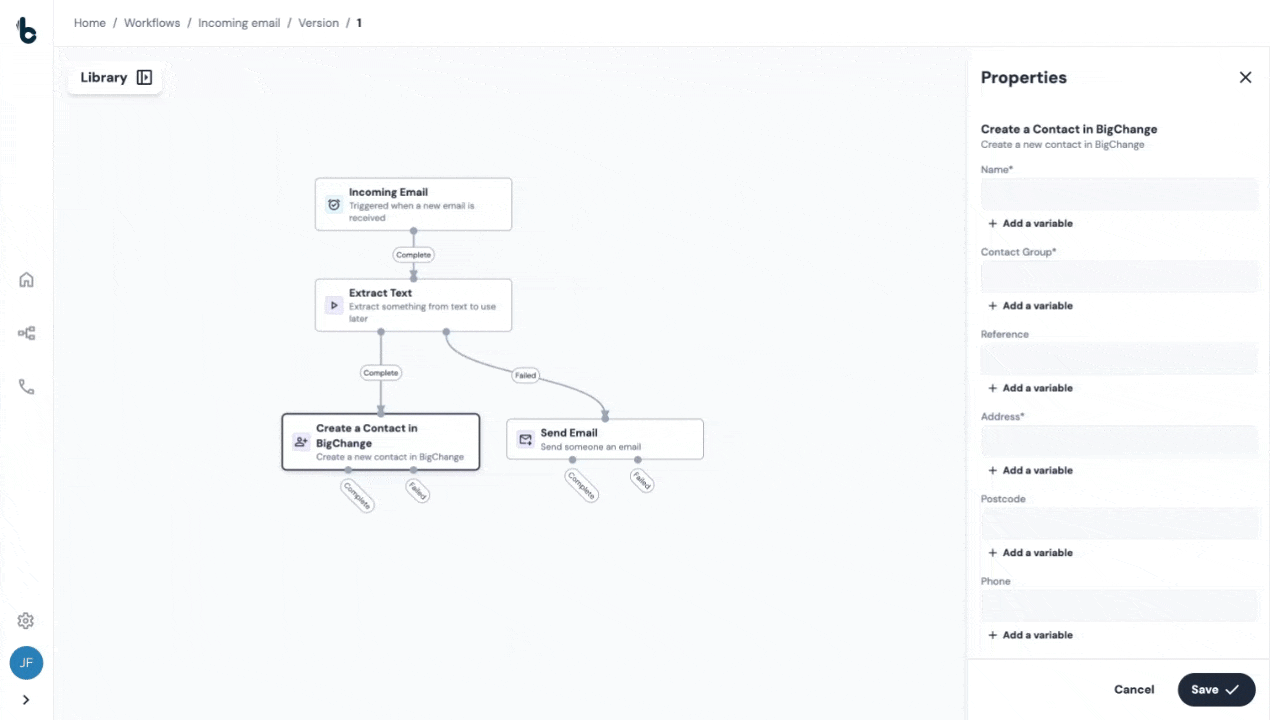Expand the left sidebar with chevron
This screenshot has width=1270, height=720.
pos(27,700)
